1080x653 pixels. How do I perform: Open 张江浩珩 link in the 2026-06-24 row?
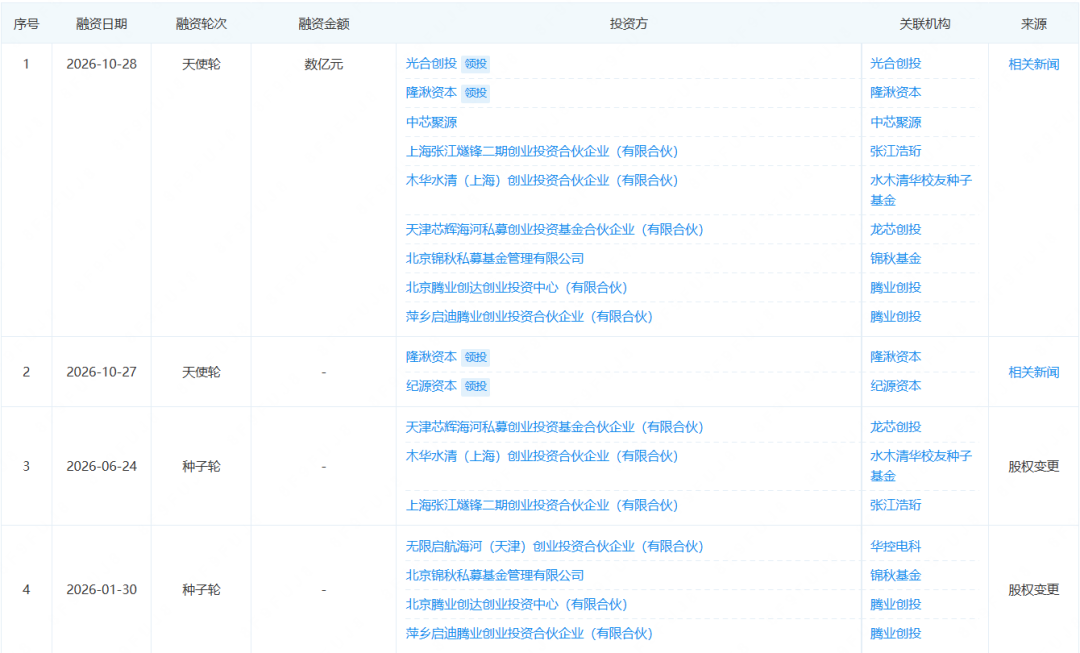point(895,505)
